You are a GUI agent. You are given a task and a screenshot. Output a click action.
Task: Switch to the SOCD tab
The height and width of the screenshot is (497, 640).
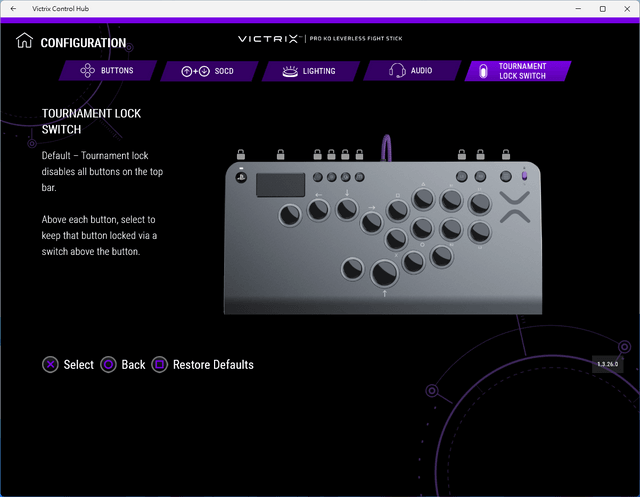point(209,71)
